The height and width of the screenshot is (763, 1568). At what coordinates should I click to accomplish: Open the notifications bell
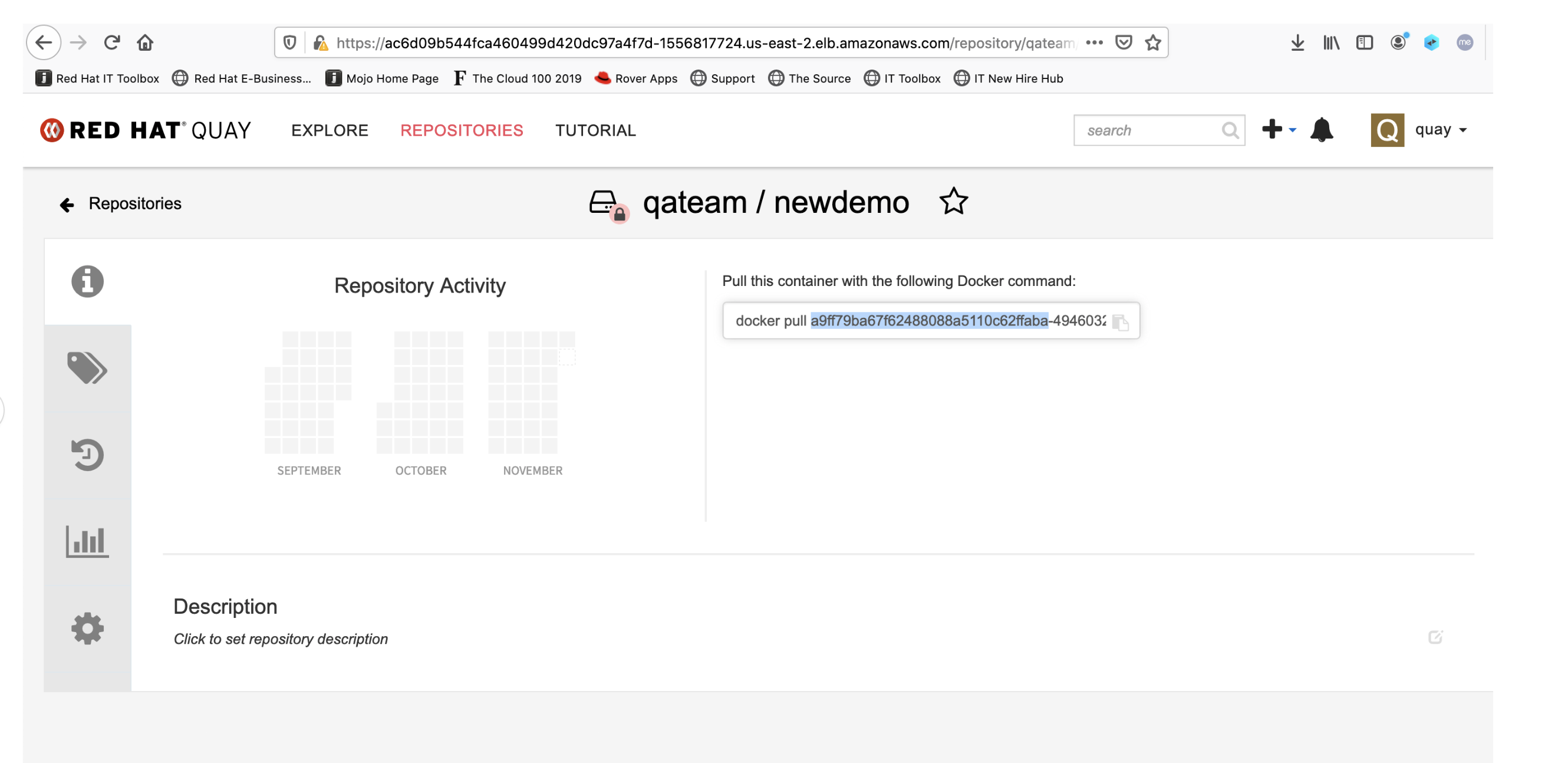pyautogui.click(x=1322, y=130)
